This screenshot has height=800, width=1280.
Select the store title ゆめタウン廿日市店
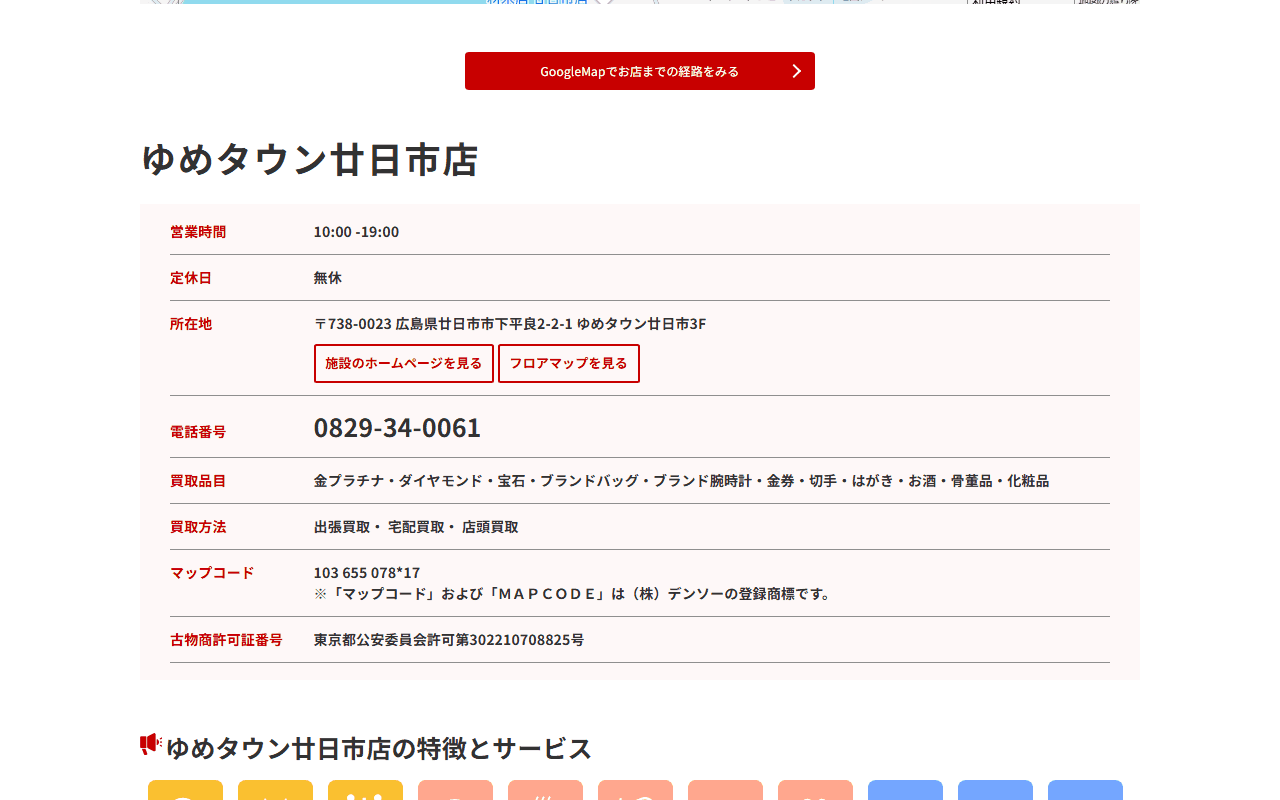pos(309,160)
